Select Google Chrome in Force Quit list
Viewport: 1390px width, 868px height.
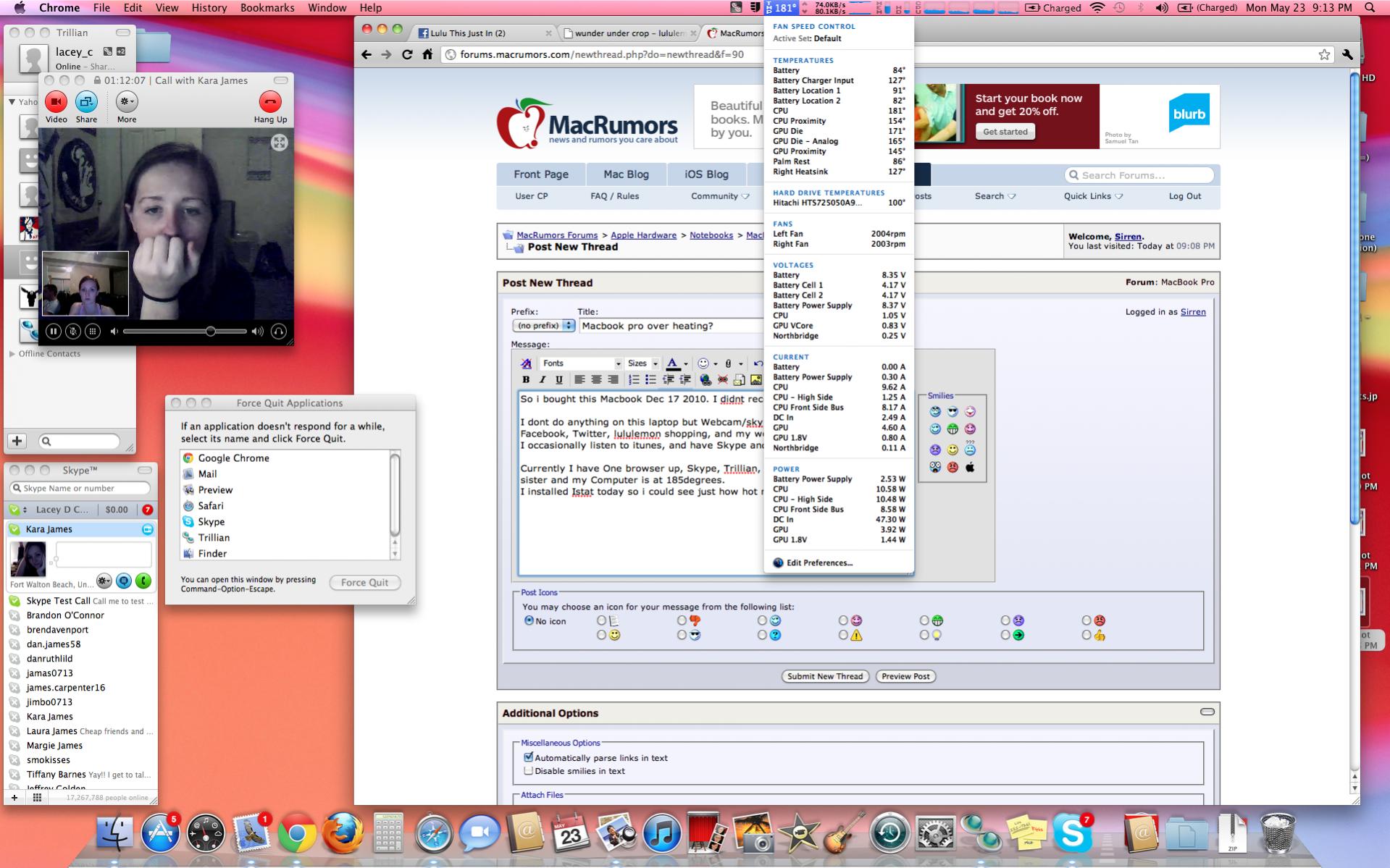[x=285, y=458]
